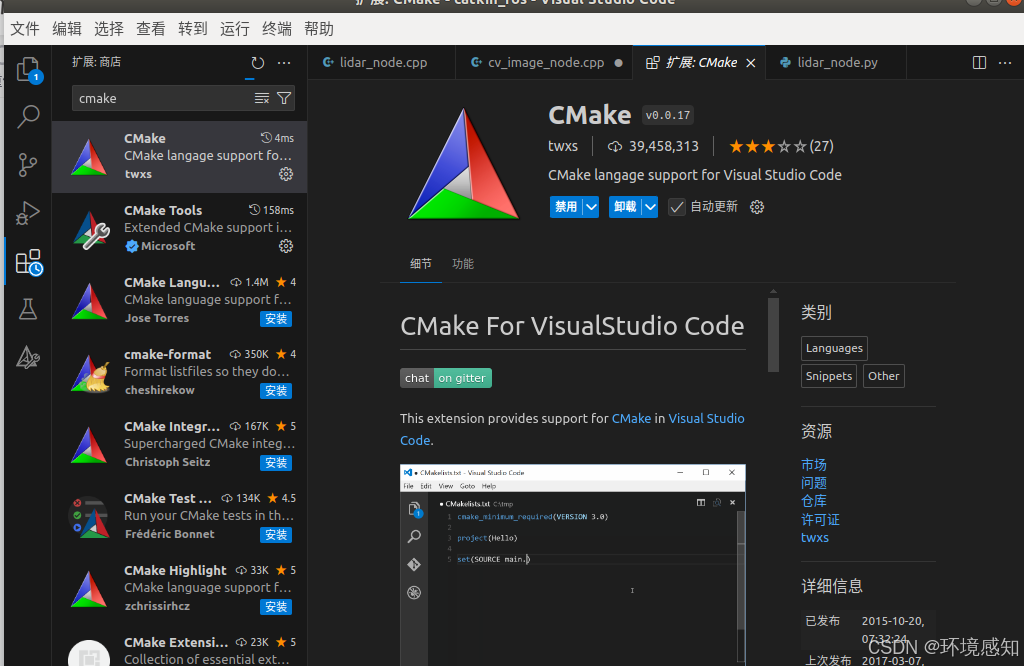Follow the Visual Studio Code link
Viewport: 1024px width, 666px height.
706,419
